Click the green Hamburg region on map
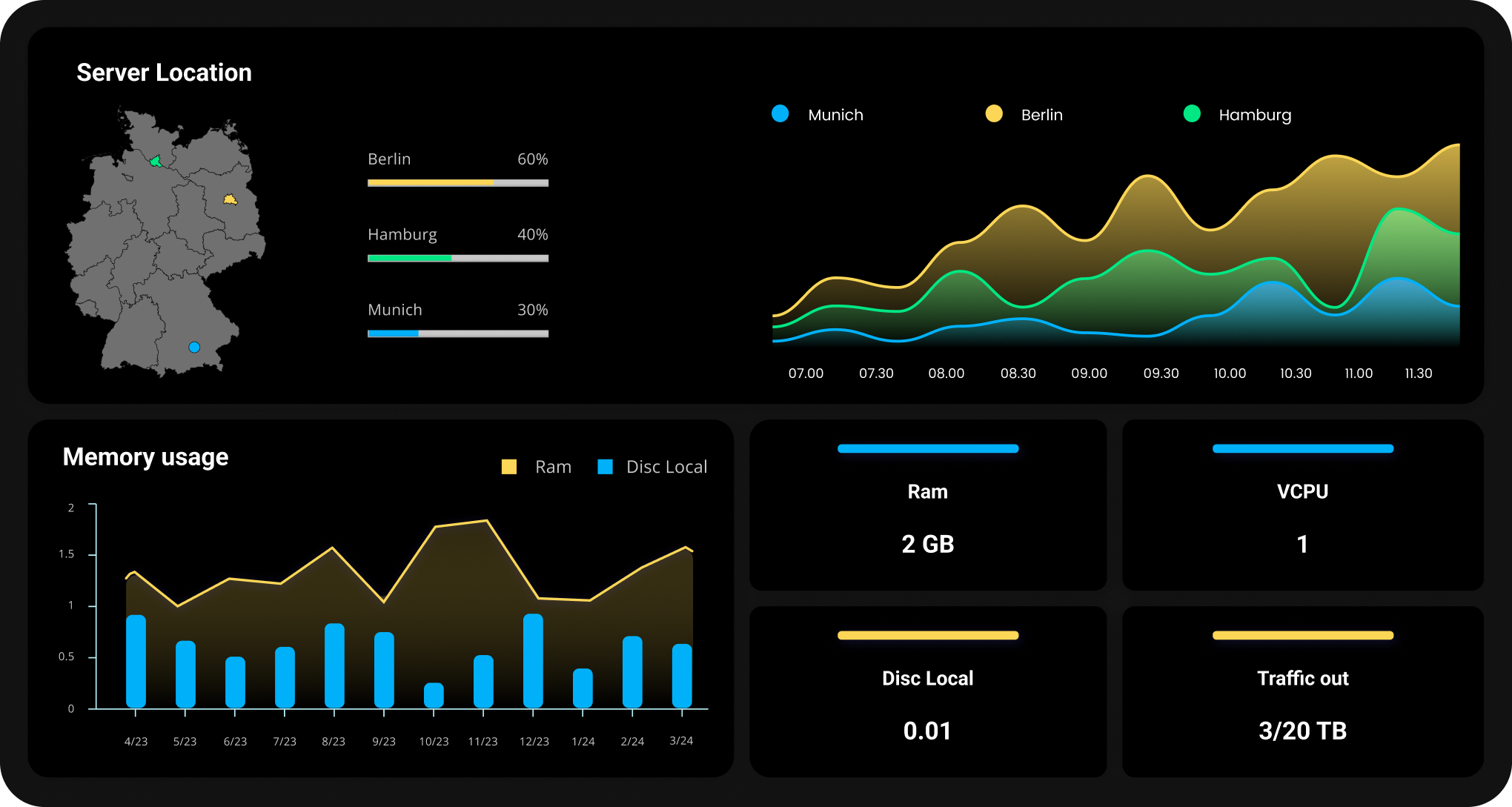Screen dimensions: 1512x807 [x=155, y=161]
